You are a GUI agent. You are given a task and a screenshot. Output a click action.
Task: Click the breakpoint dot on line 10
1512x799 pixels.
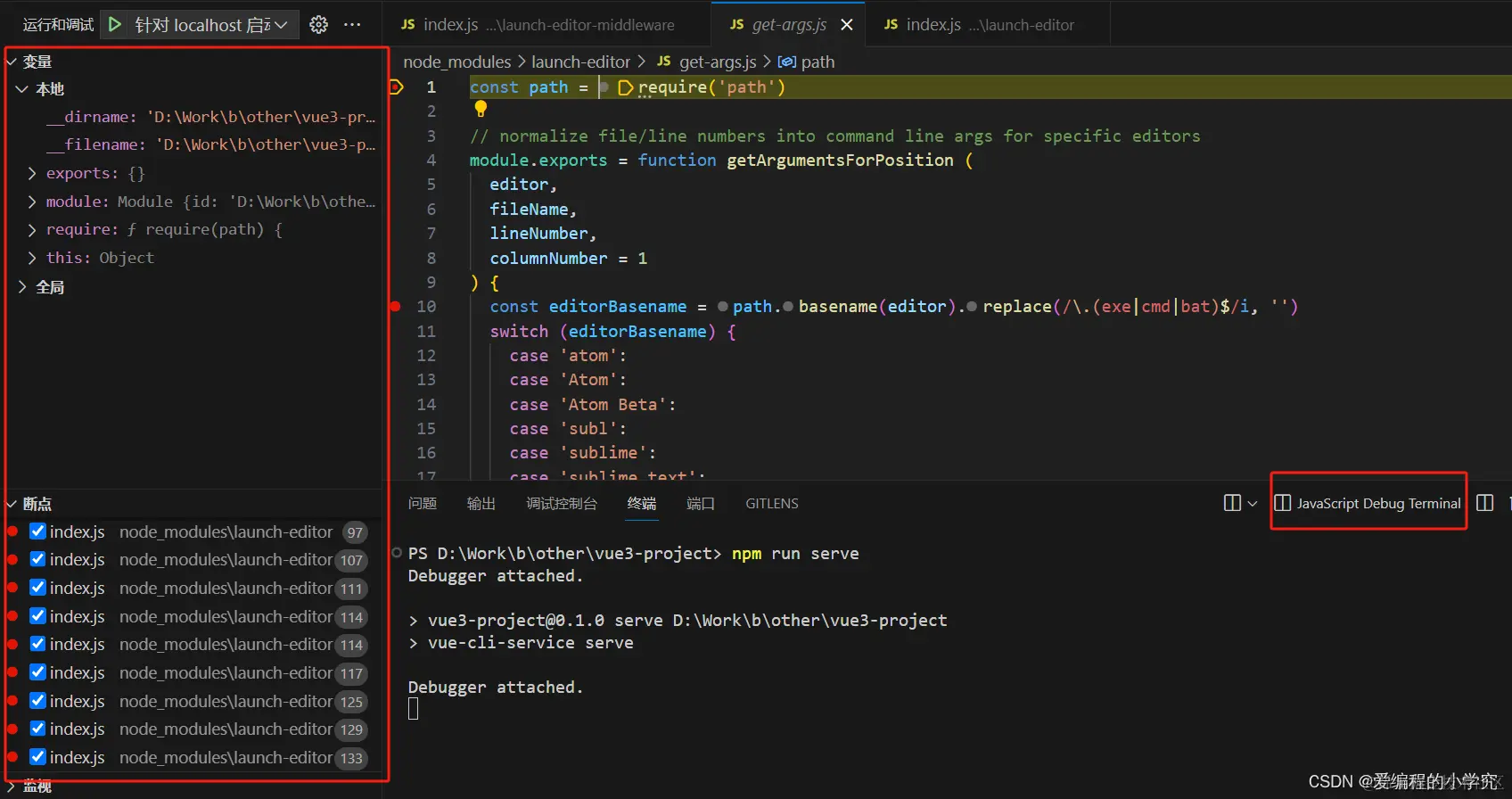395,306
